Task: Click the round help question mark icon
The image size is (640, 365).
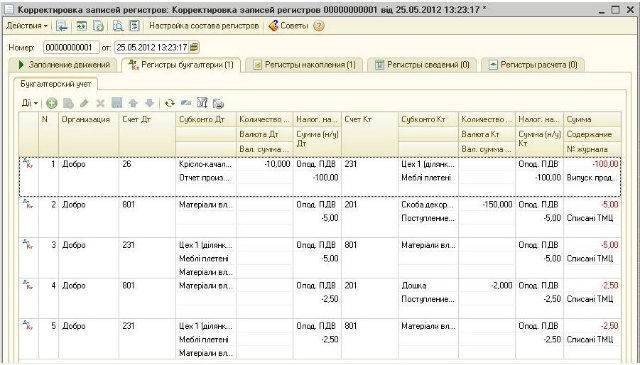Action: tap(319, 26)
